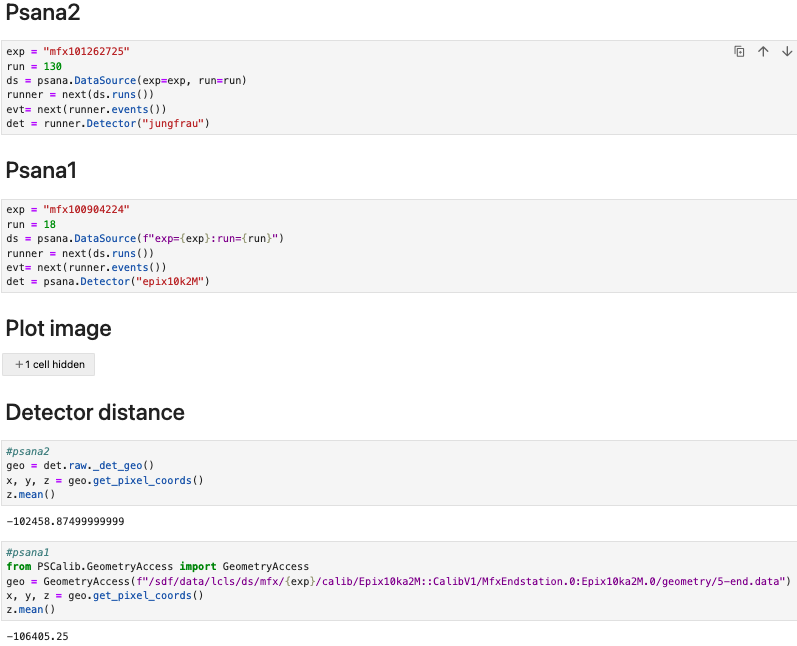Move the Psana2 code cell down
Image resolution: width=797 pixels, height=646 pixels.
(787, 51)
